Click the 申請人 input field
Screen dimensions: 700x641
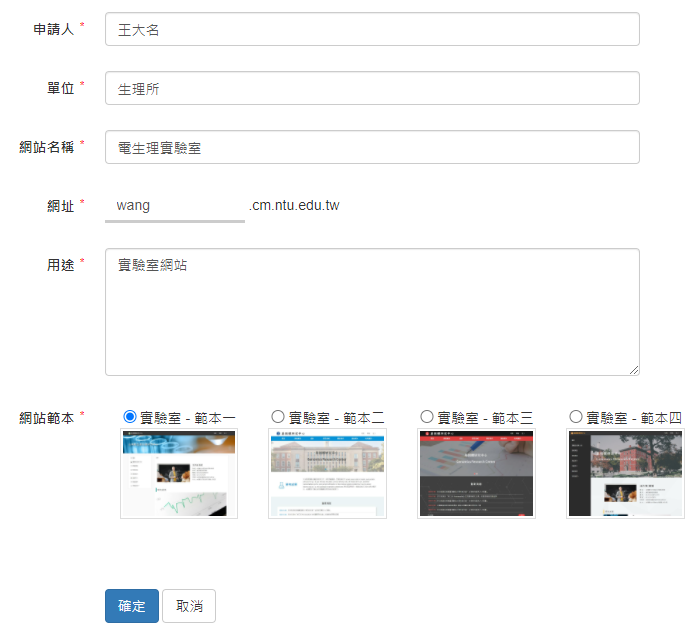[372, 29]
